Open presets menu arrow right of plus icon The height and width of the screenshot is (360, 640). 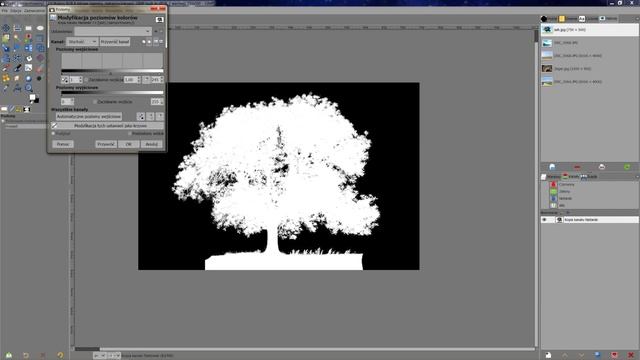[x=161, y=31]
